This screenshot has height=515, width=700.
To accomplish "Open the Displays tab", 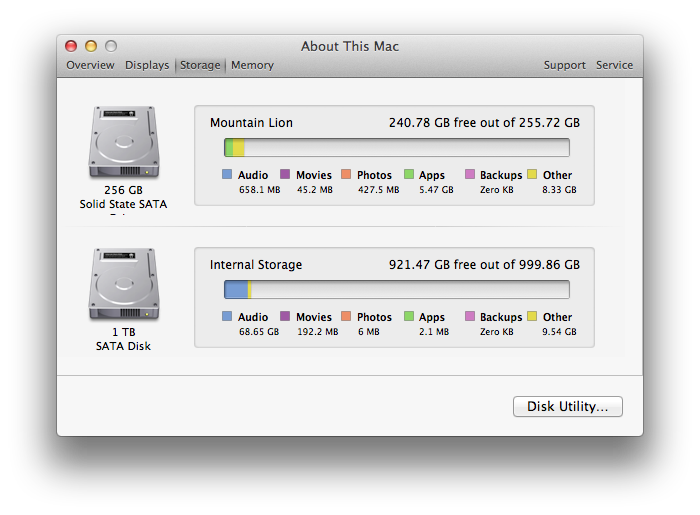I will click(147, 65).
